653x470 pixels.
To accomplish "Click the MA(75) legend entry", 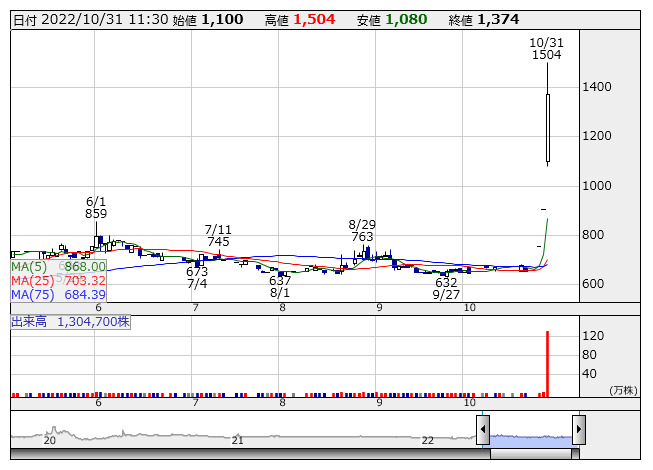I will tap(58, 295).
